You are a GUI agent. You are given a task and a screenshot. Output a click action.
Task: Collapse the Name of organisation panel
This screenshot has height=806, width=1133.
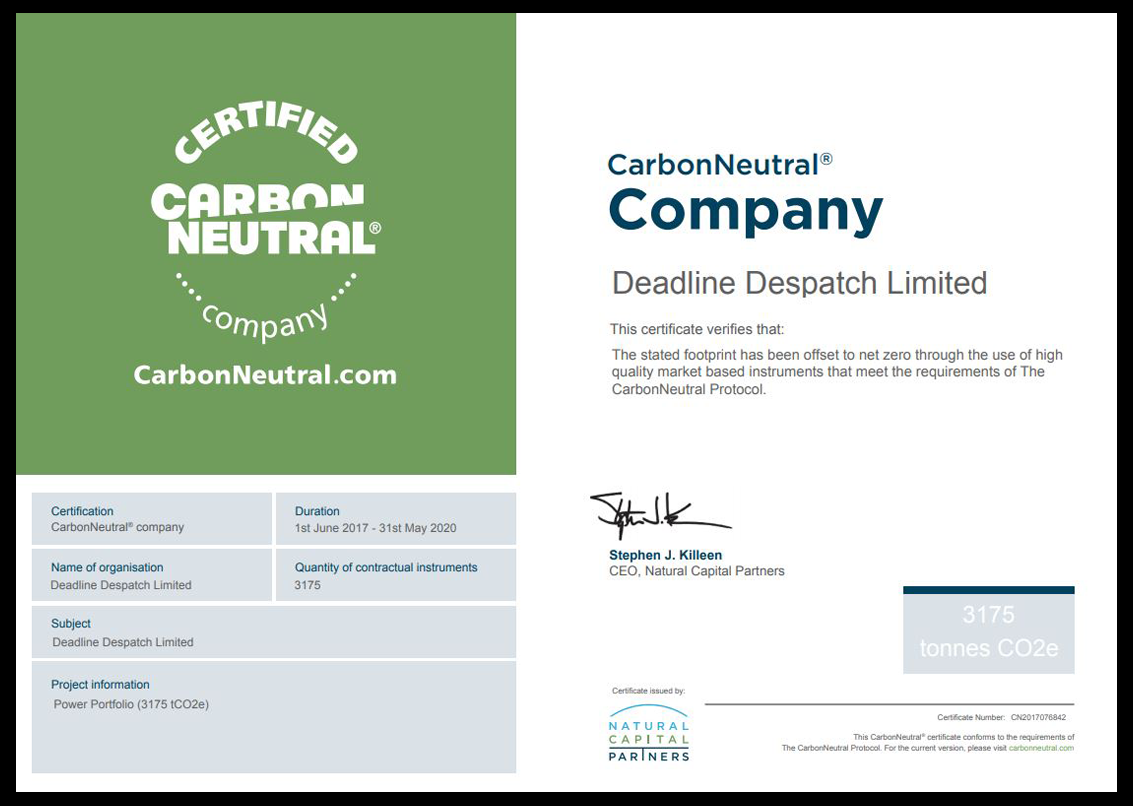point(150,574)
